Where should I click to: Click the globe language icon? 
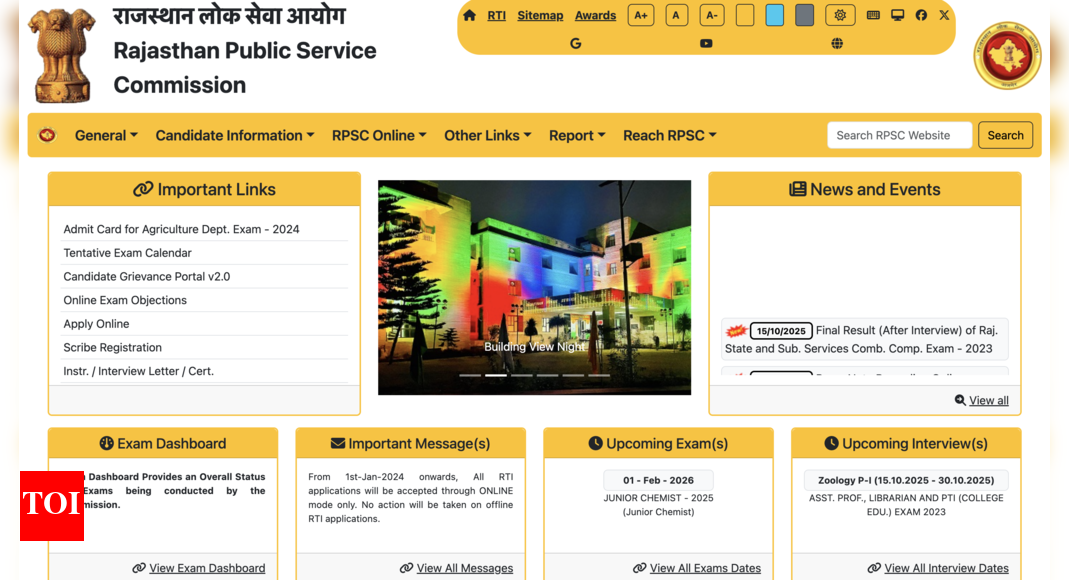pyautogui.click(x=837, y=43)
